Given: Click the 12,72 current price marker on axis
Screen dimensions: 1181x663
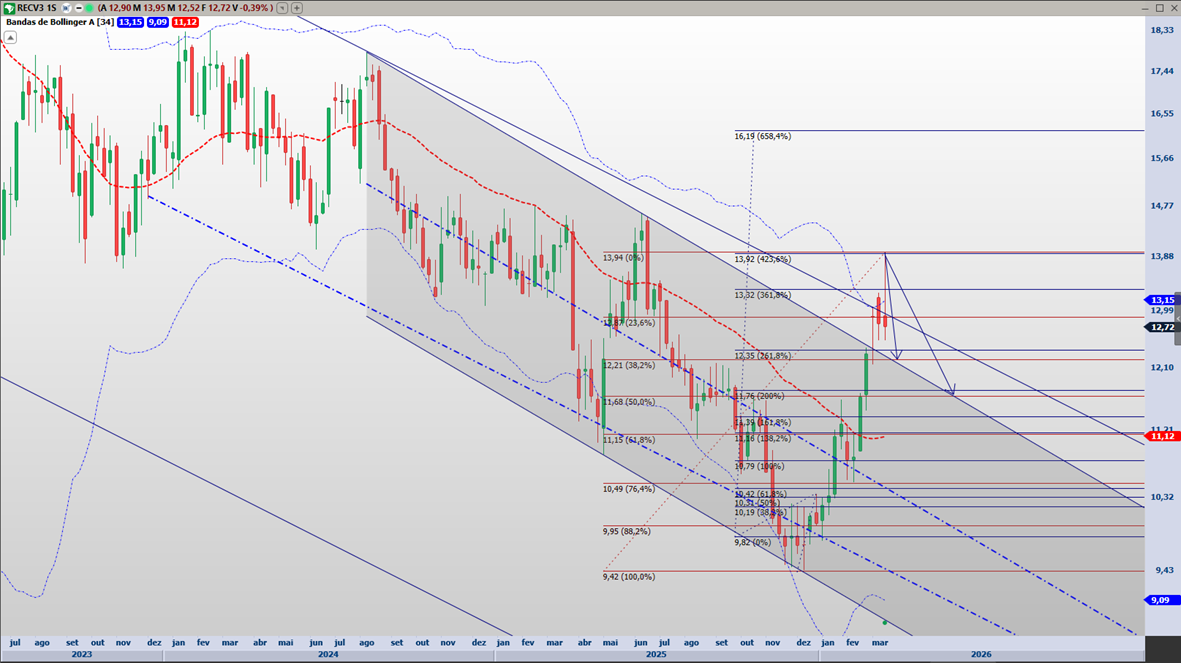Looking at the screenshot, I should pyautogui.click(x=1162, y=327).
